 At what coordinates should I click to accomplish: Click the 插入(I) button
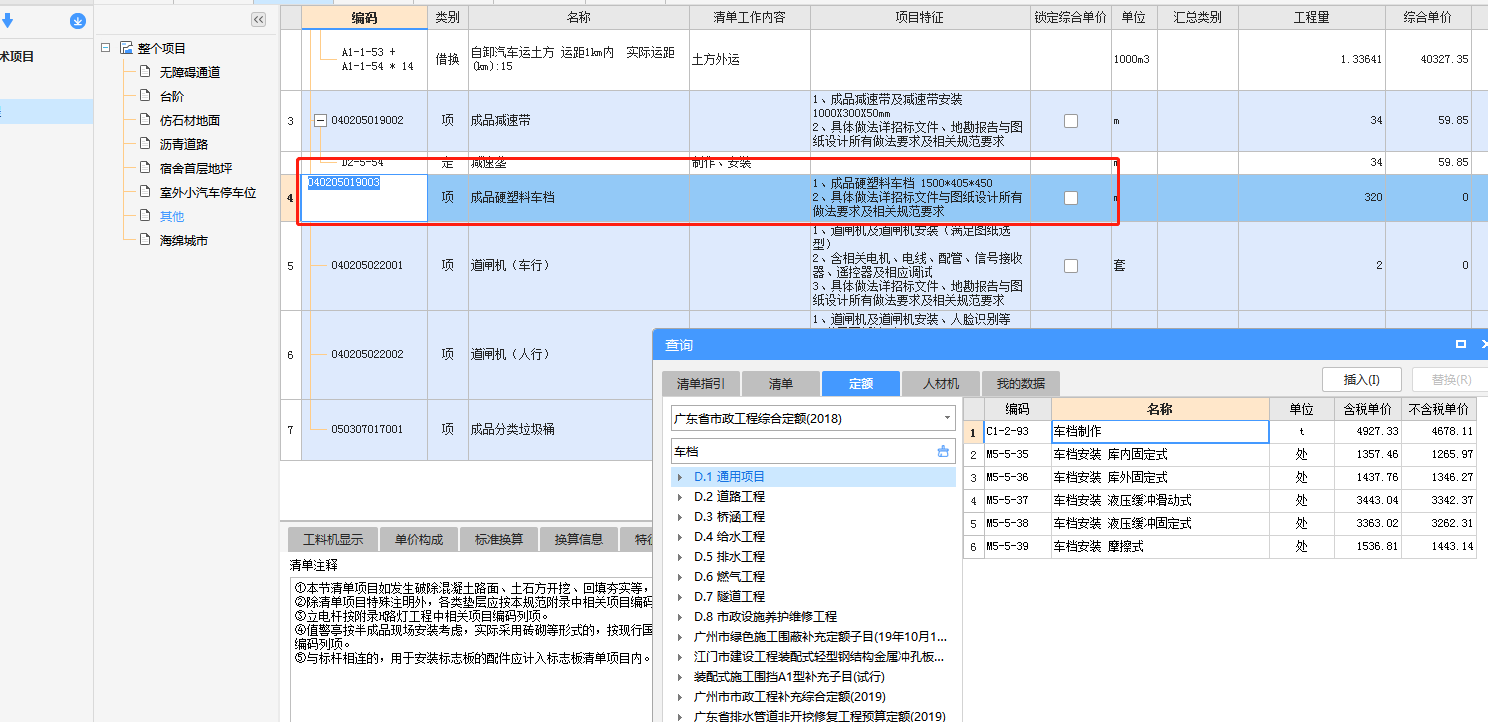(1361, 380)
